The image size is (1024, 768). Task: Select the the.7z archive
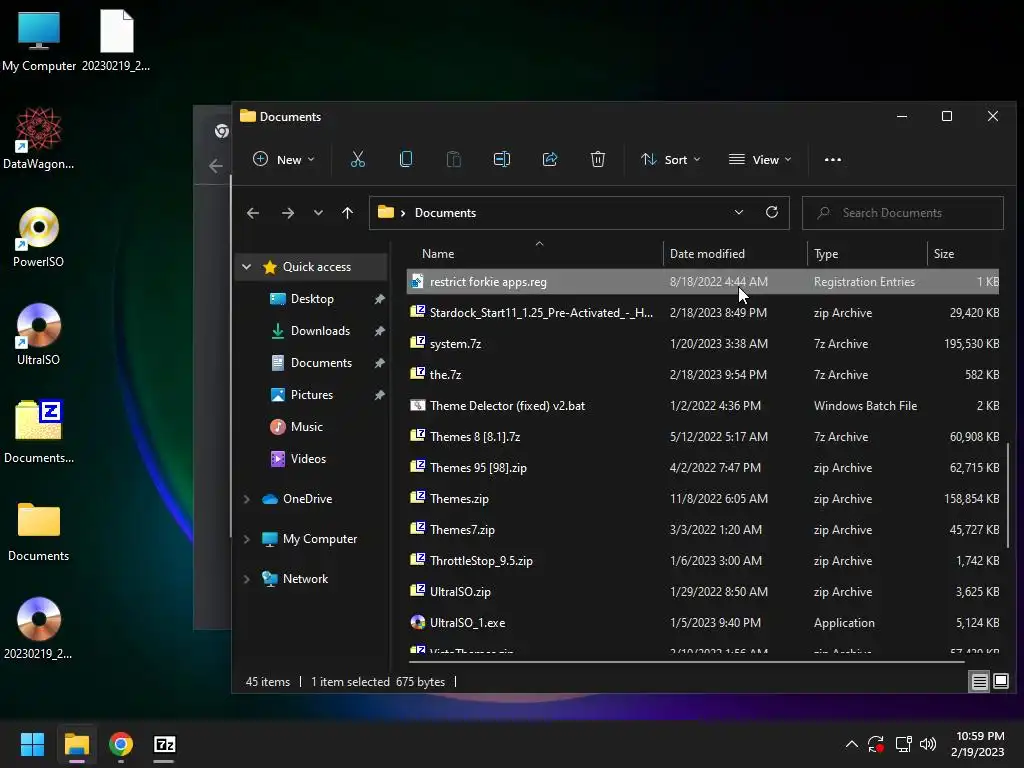click(x=703, y=375)
